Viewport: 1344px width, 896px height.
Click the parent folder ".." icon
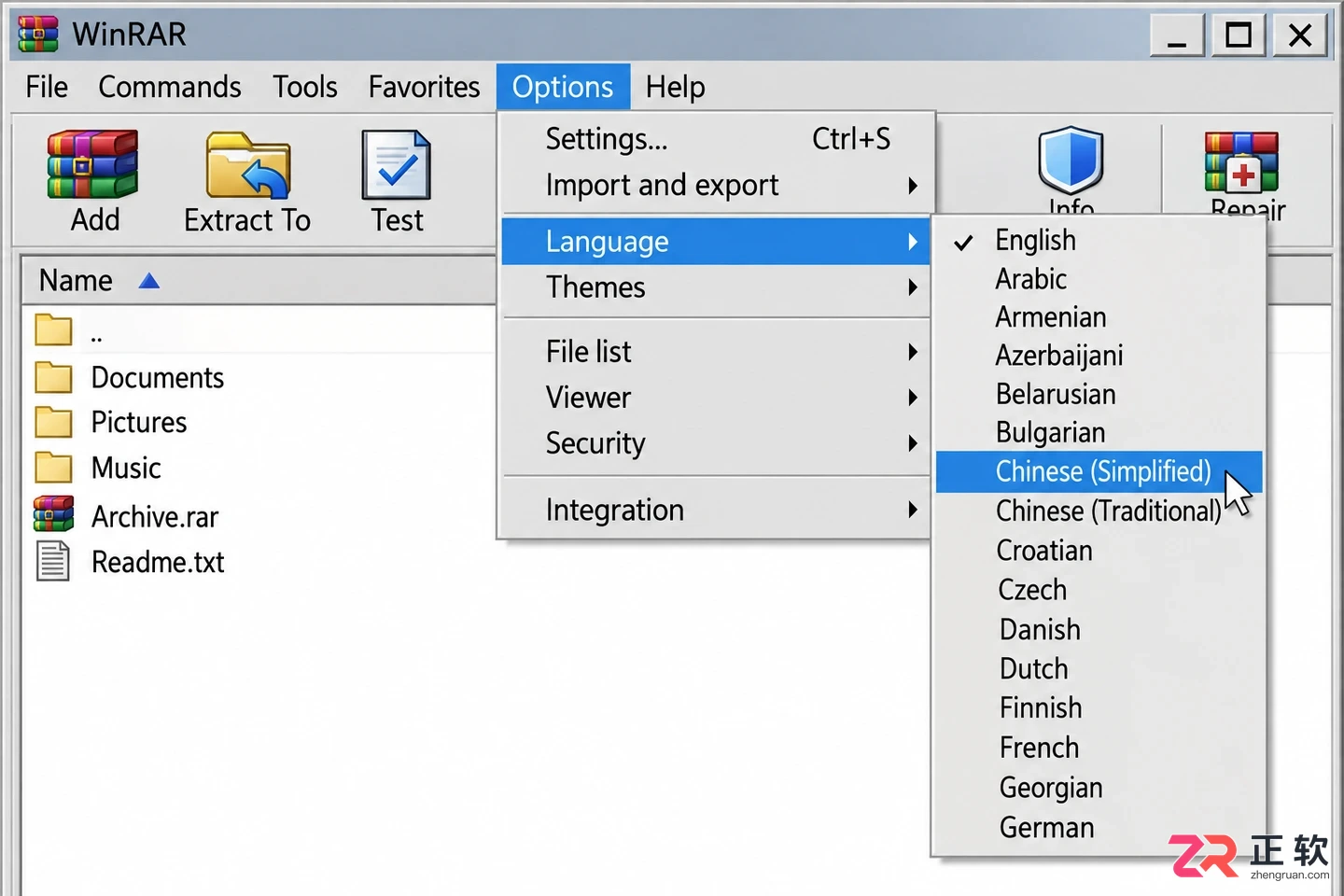(53, 329)
